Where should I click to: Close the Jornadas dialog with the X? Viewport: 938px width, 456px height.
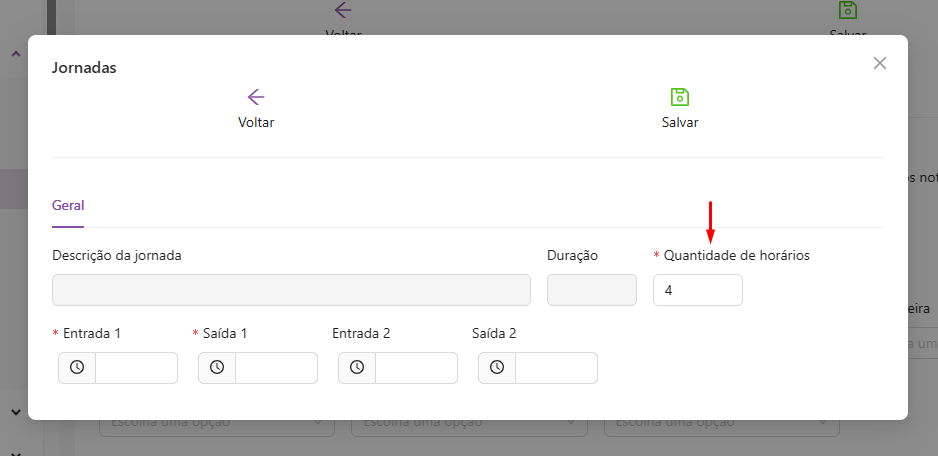tap(880, 63)
